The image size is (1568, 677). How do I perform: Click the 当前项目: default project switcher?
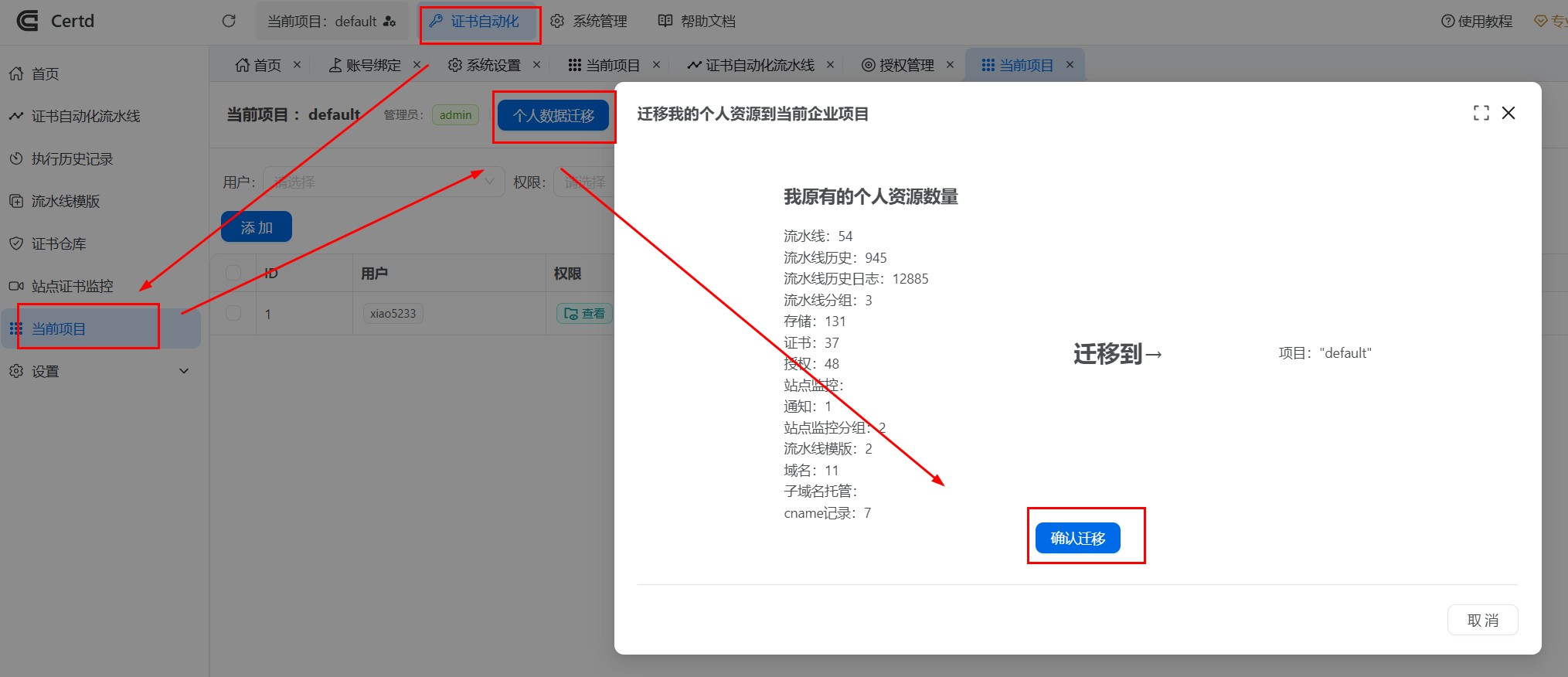[x=332, y=22]
